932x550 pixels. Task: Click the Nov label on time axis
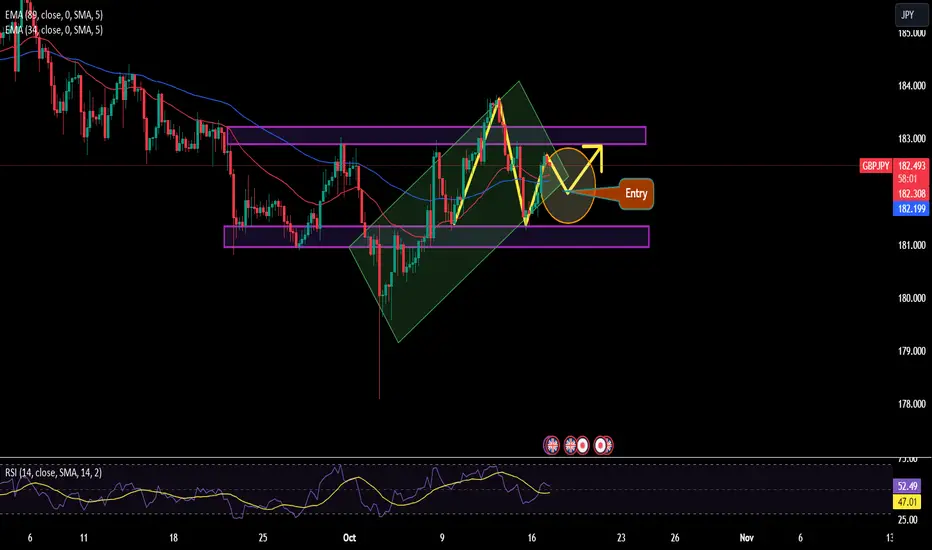(x=747, y=538)
